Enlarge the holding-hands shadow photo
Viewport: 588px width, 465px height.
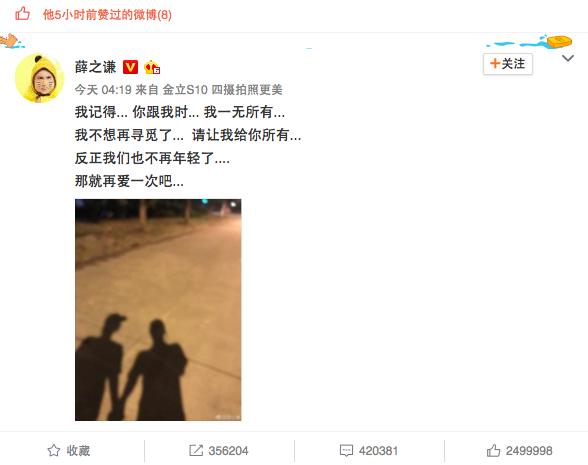[158, 310]
